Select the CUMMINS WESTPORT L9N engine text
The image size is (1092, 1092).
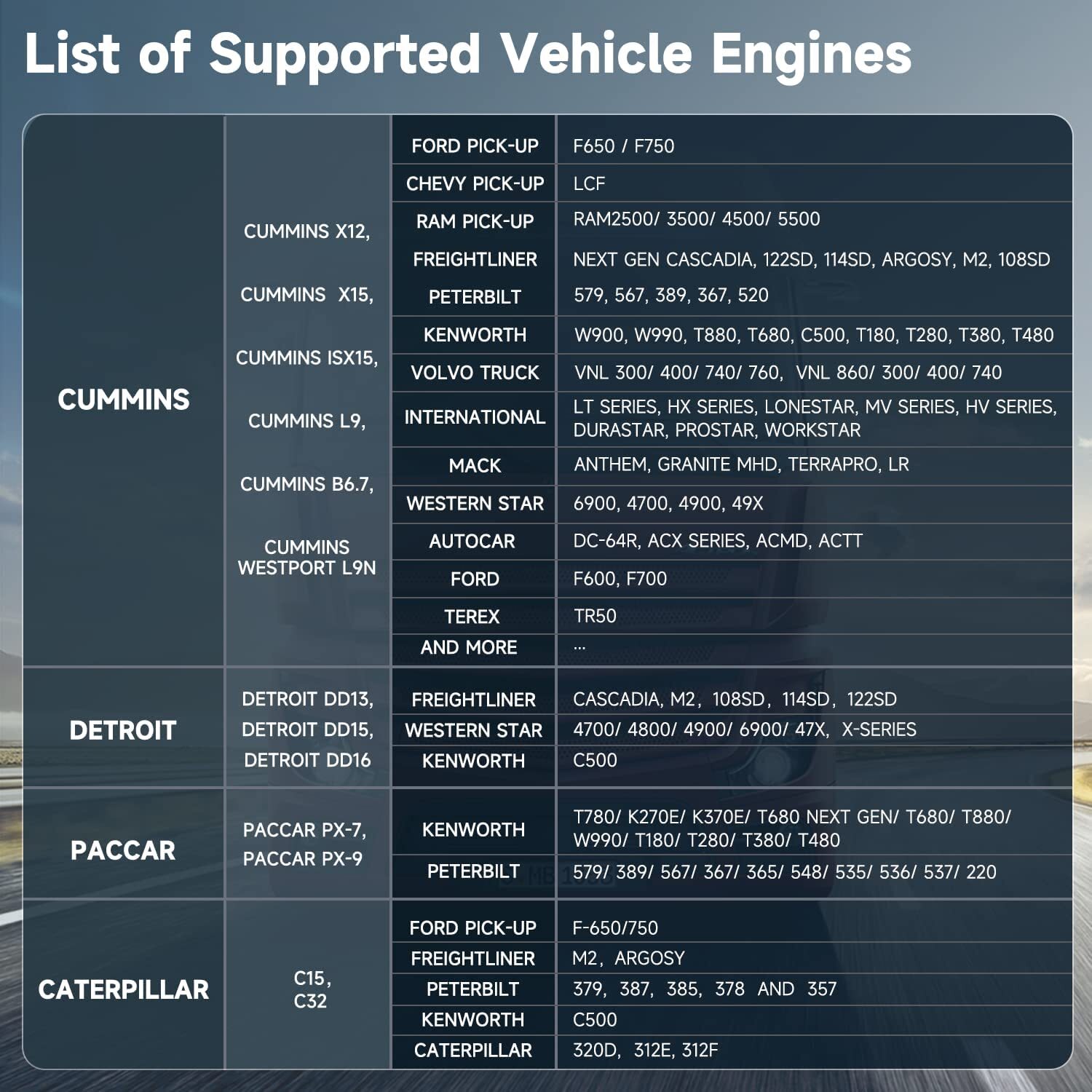pos(306,558)
